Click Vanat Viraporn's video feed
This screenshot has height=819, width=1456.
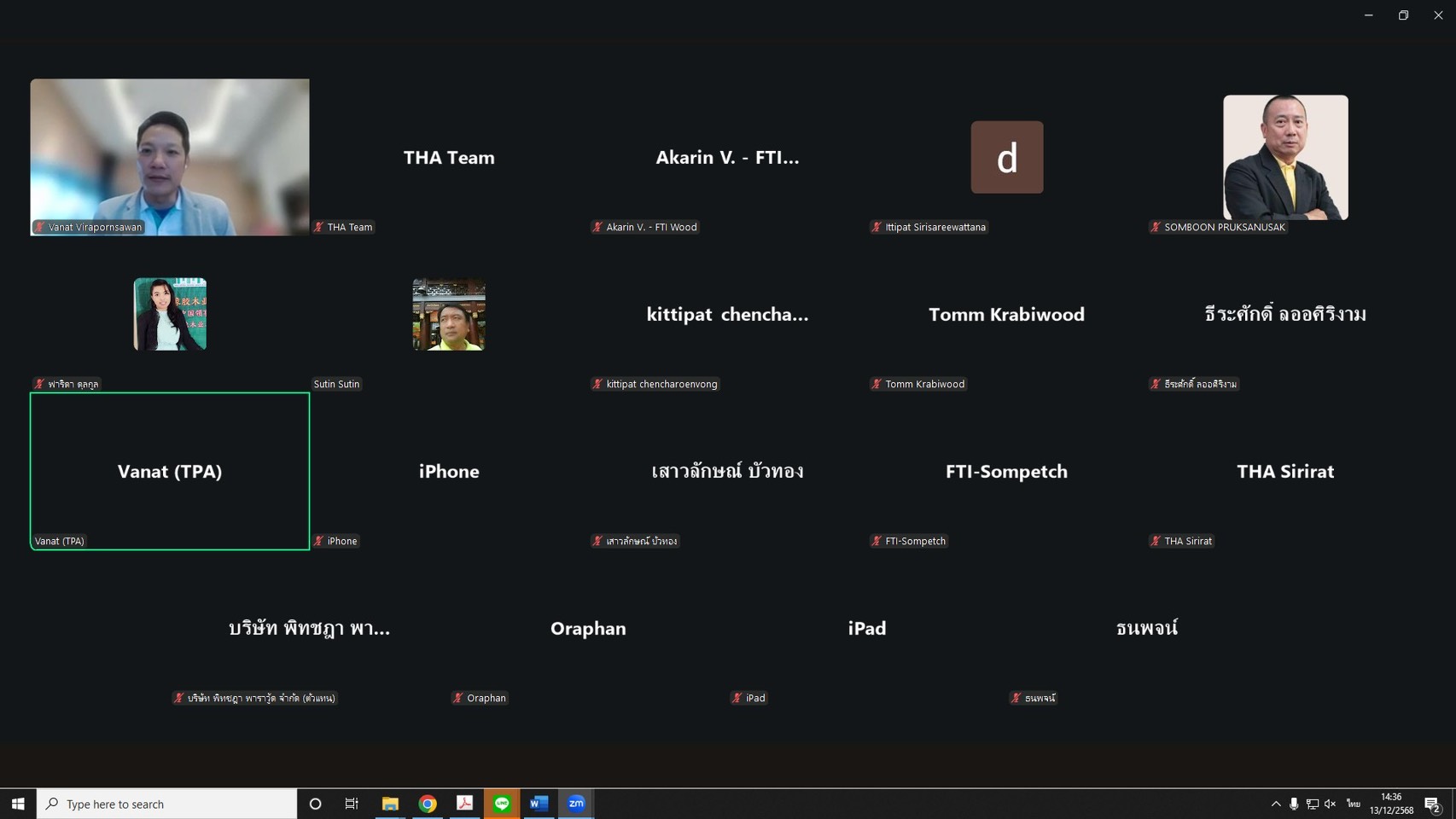pyautogui.click(x=170, y=157)
